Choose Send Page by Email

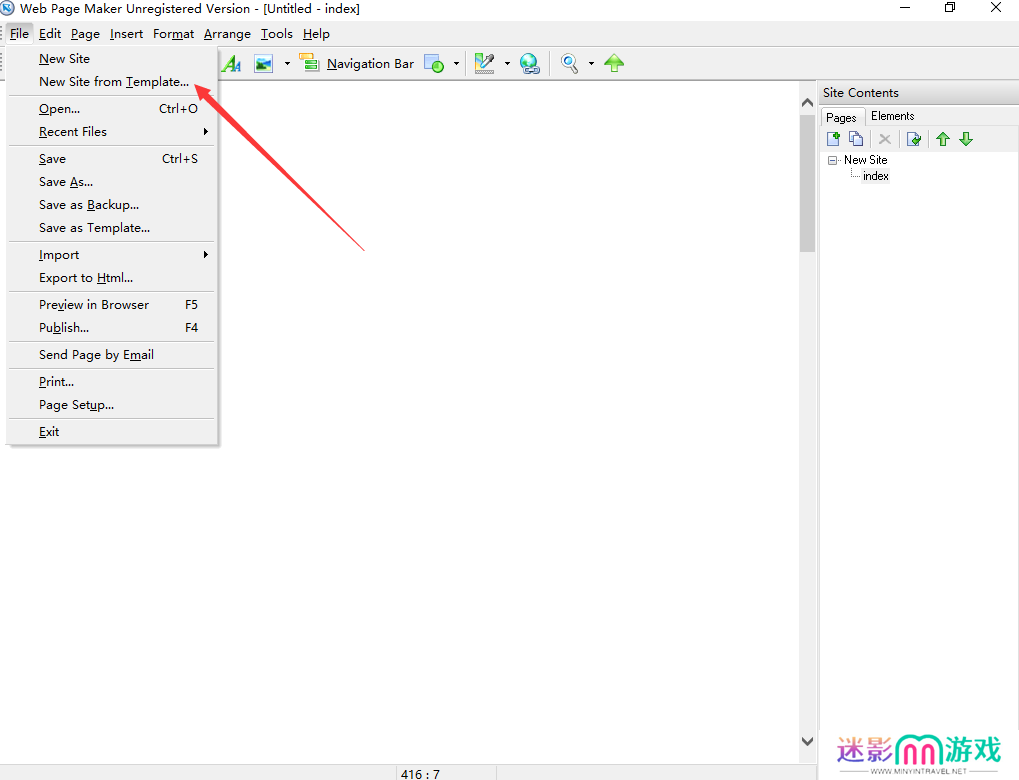point(112,355)
